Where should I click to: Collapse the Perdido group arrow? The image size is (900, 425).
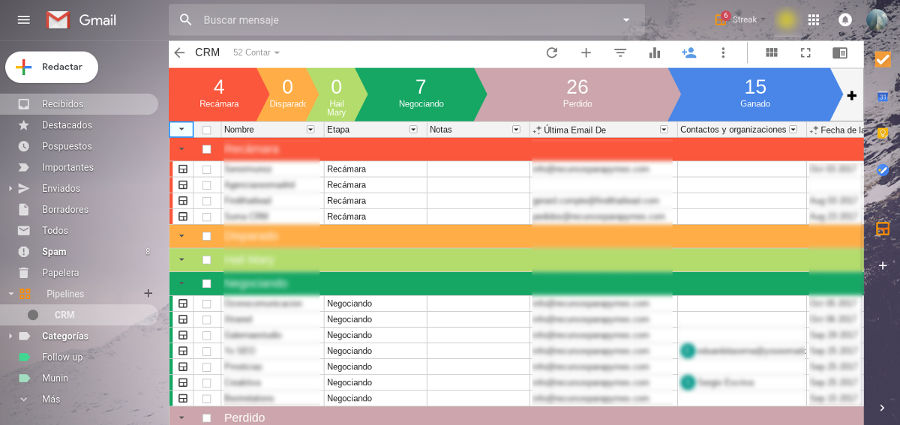[x=182, y=418]
